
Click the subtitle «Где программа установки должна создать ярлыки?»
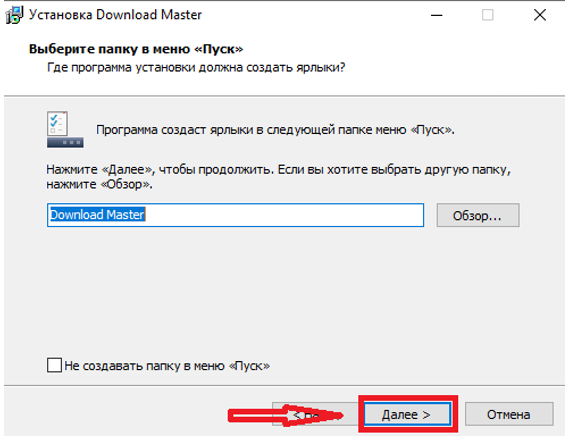click(196, 68)
